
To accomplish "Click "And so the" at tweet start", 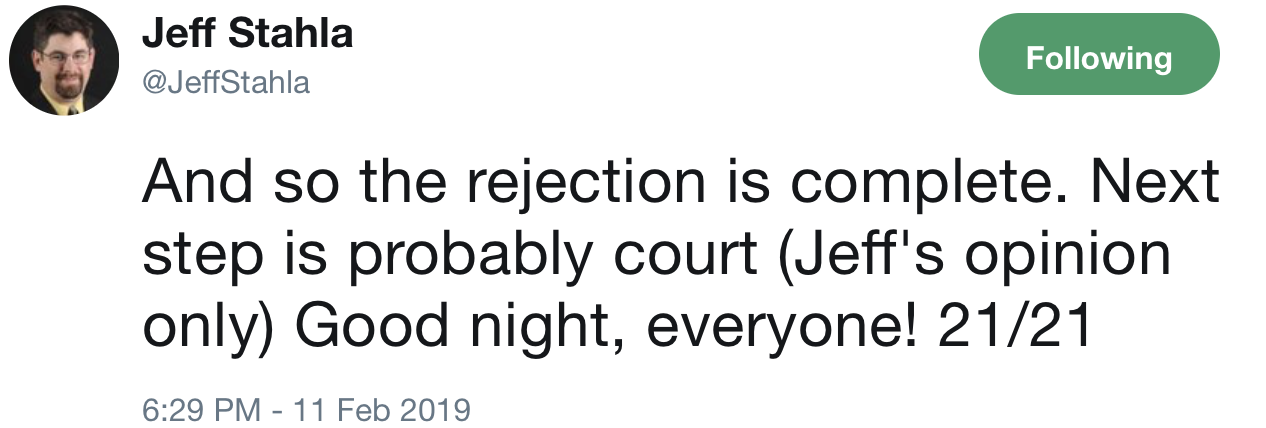I will [278, 185].
